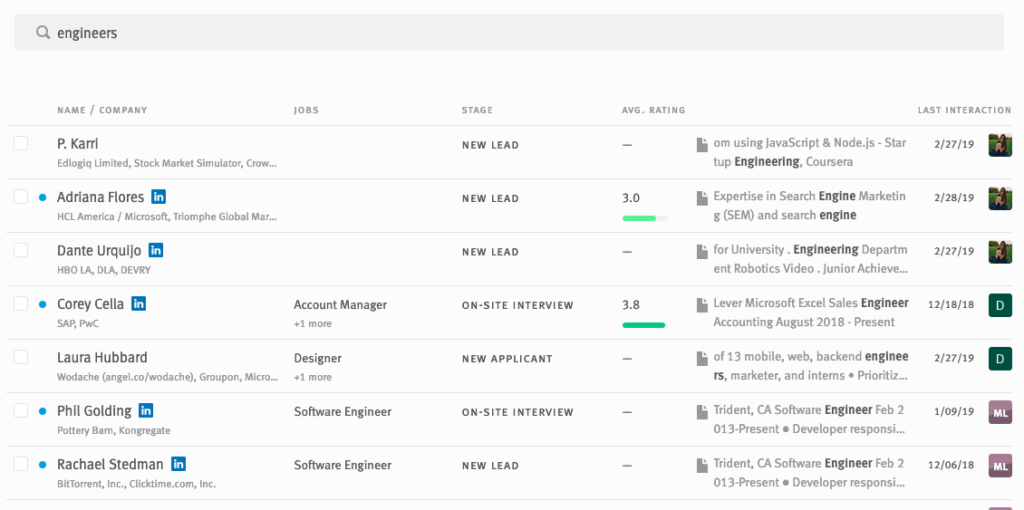1024x510 pixels.
Task: Click the resume document icon in P. Karri row
Action: (702, 144)
